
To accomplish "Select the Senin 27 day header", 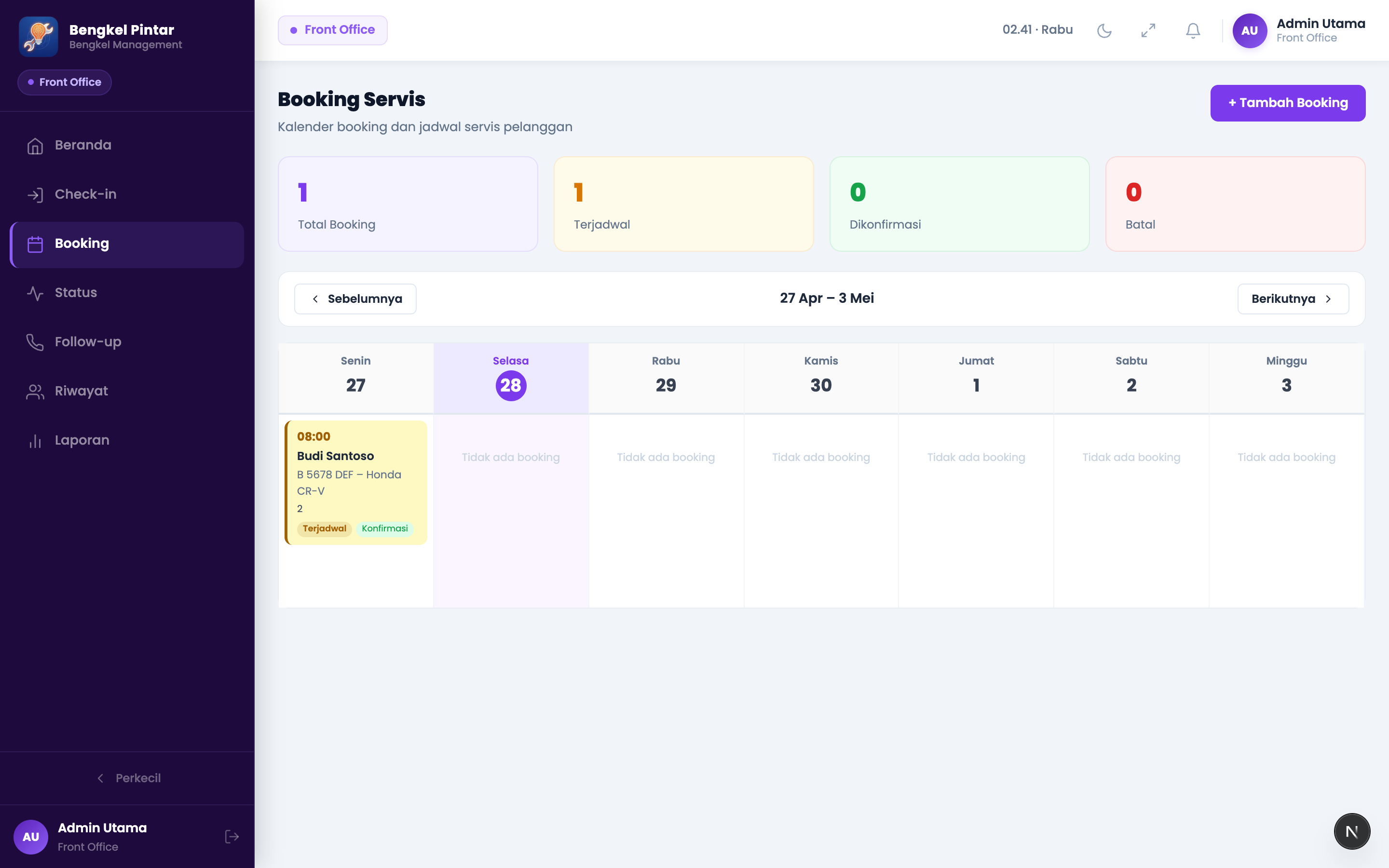I will pos(356,379).
